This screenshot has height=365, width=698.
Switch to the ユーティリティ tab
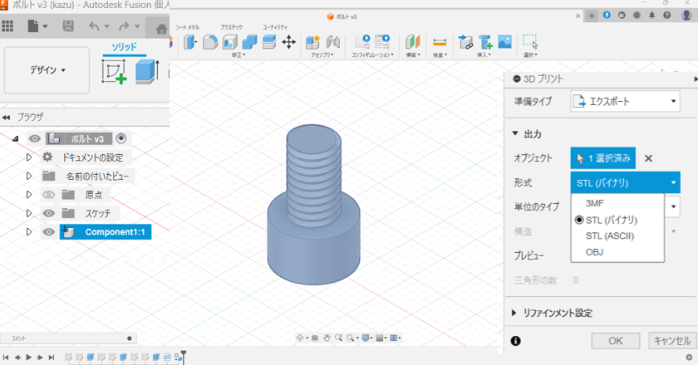point(275,27)
